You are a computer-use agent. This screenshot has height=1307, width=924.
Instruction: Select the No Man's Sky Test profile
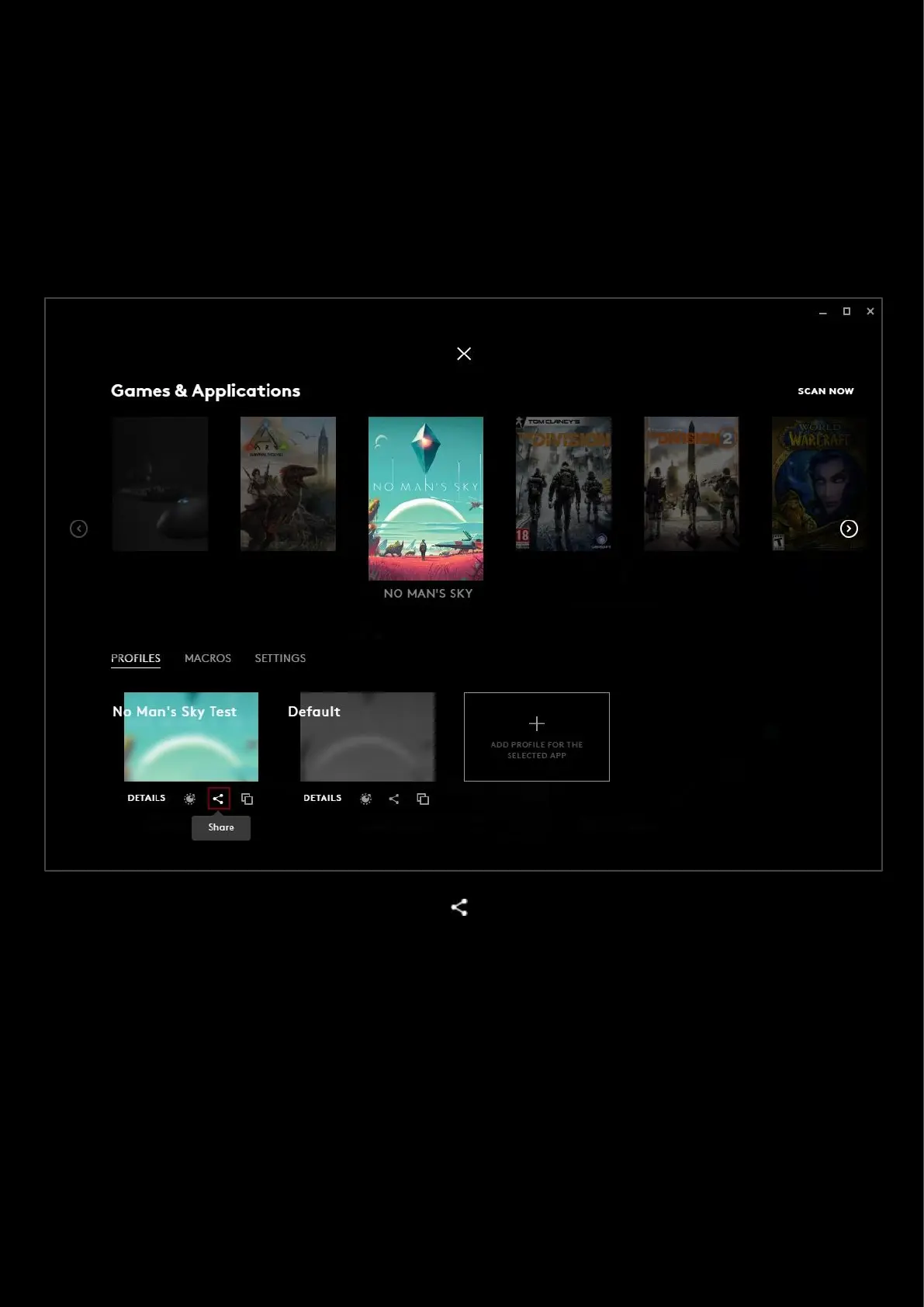[191, 737]
